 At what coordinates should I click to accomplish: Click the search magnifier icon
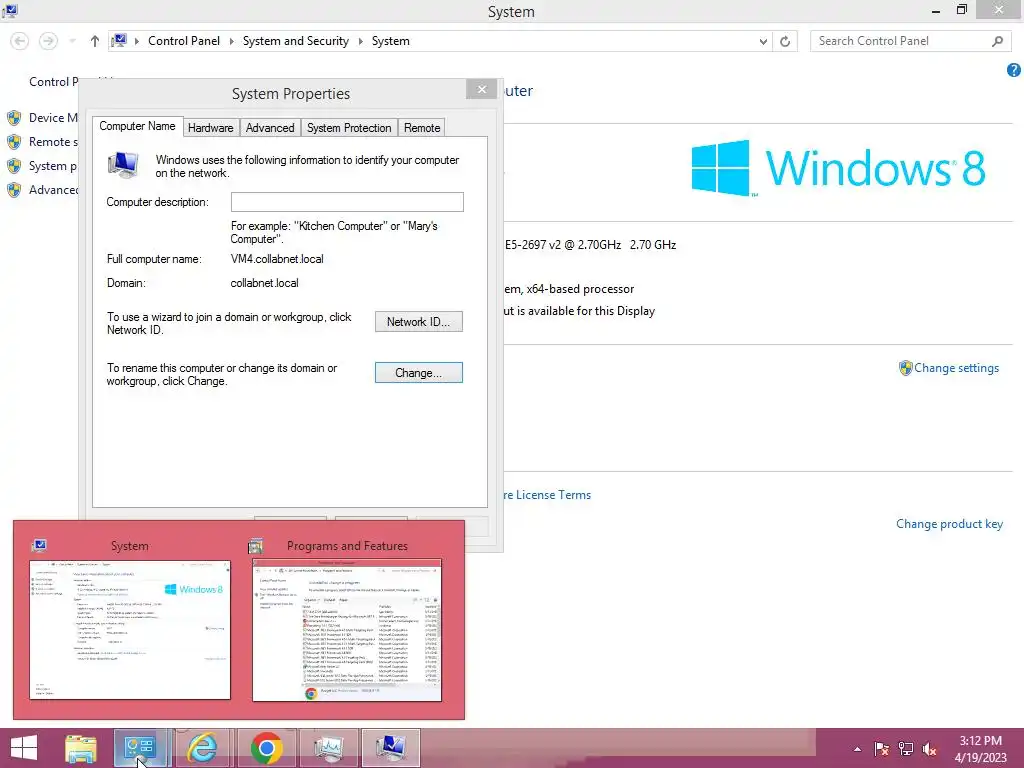(x=997, y=41)
